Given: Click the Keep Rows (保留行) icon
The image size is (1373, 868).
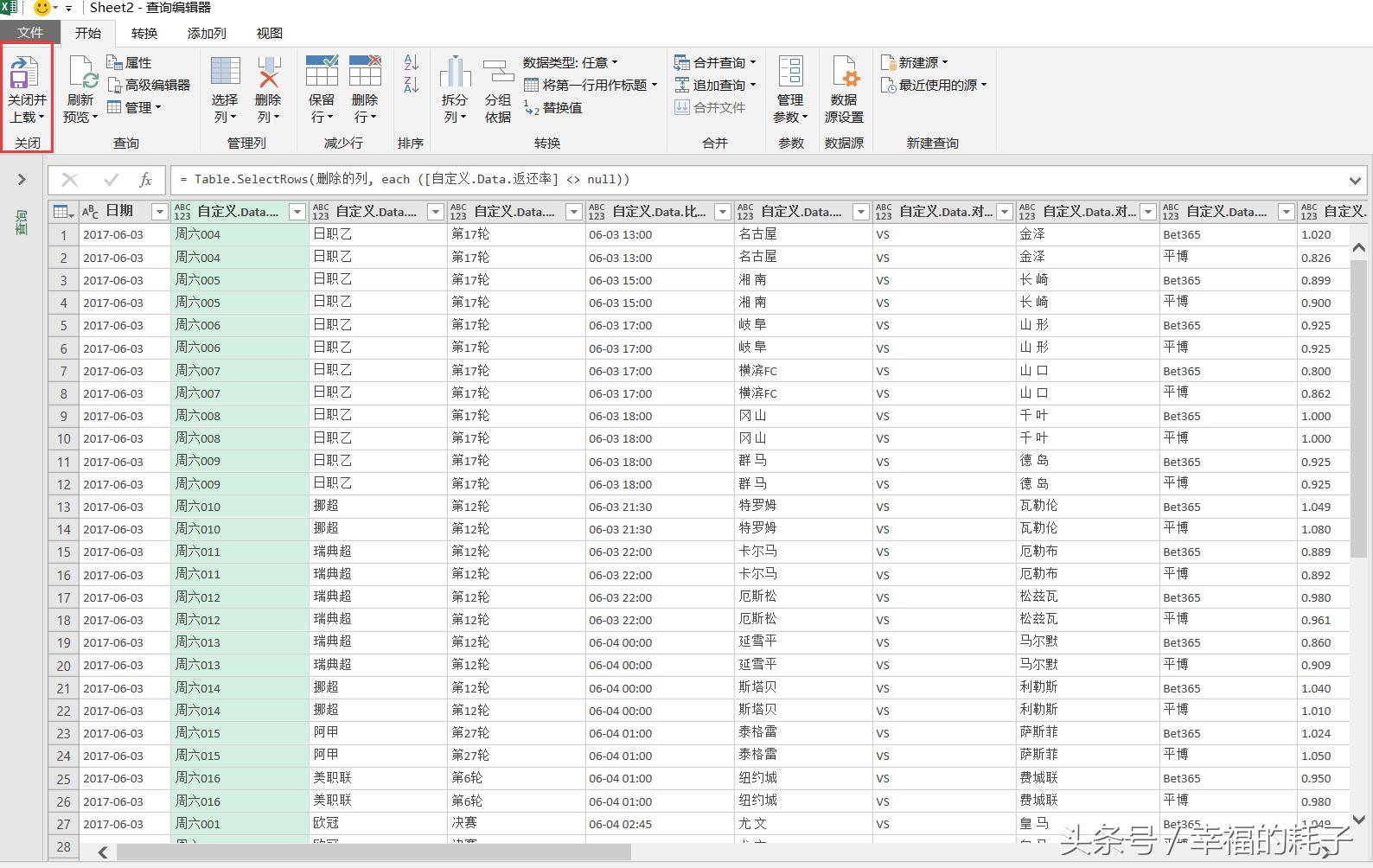Looking at the screenshot, I should 322,71.
